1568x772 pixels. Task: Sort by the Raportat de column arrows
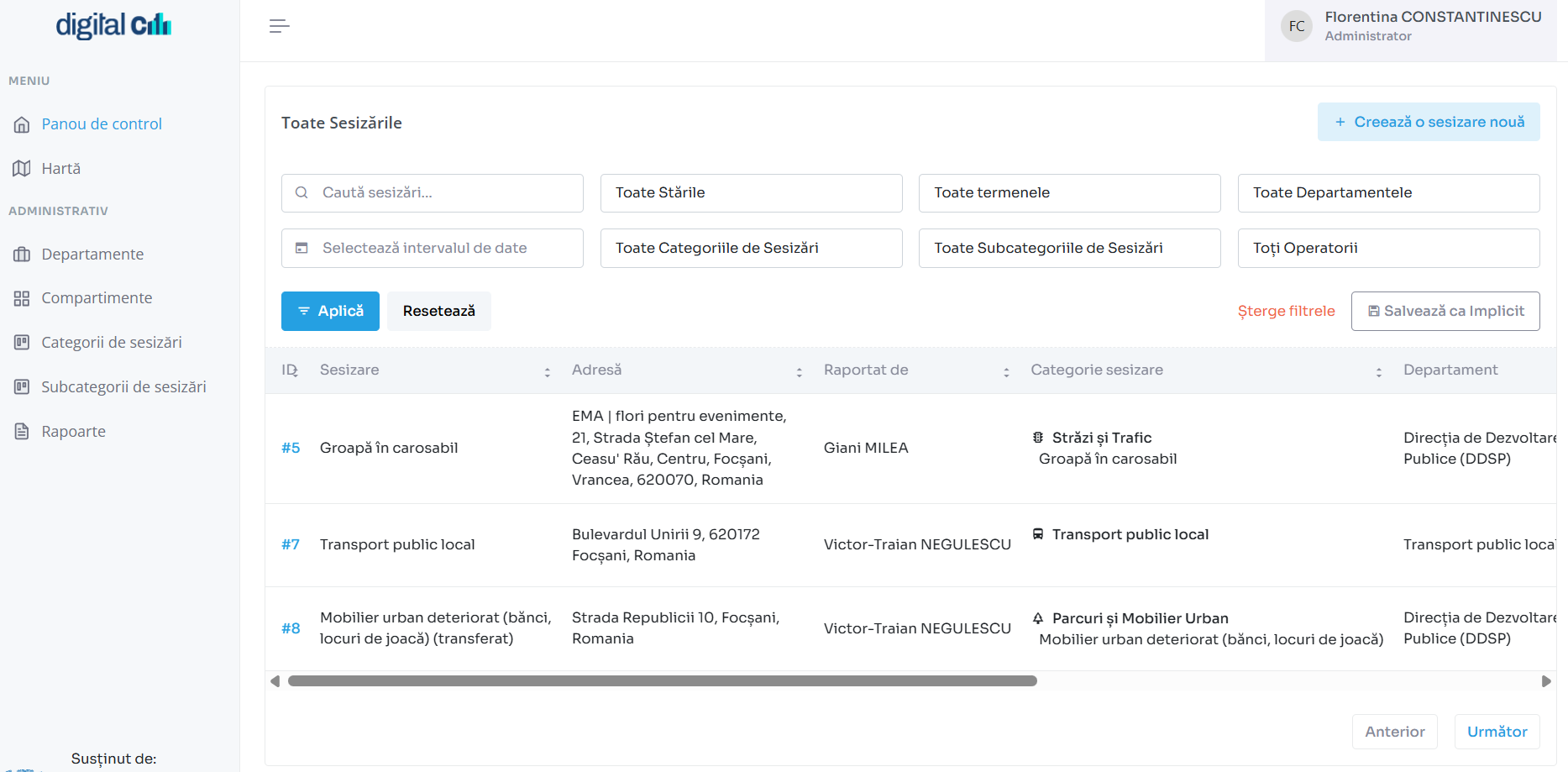pyautogui.click(x=1006, y=372)
